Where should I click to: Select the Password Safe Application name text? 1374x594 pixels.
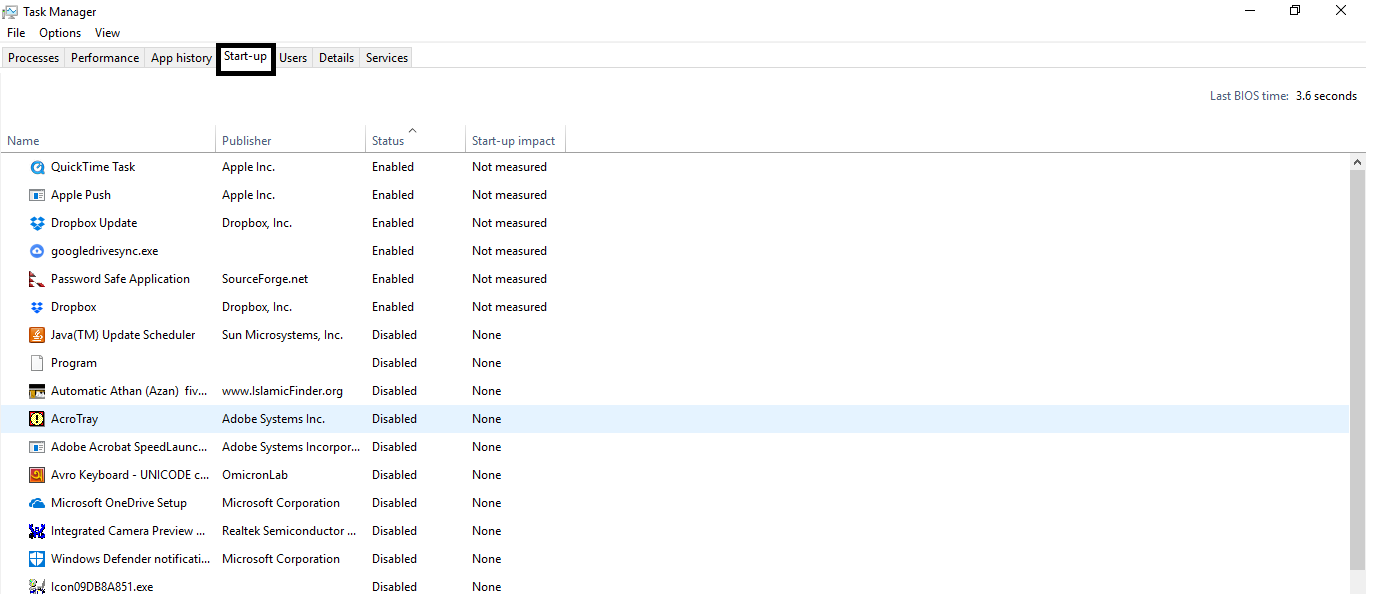120,279
